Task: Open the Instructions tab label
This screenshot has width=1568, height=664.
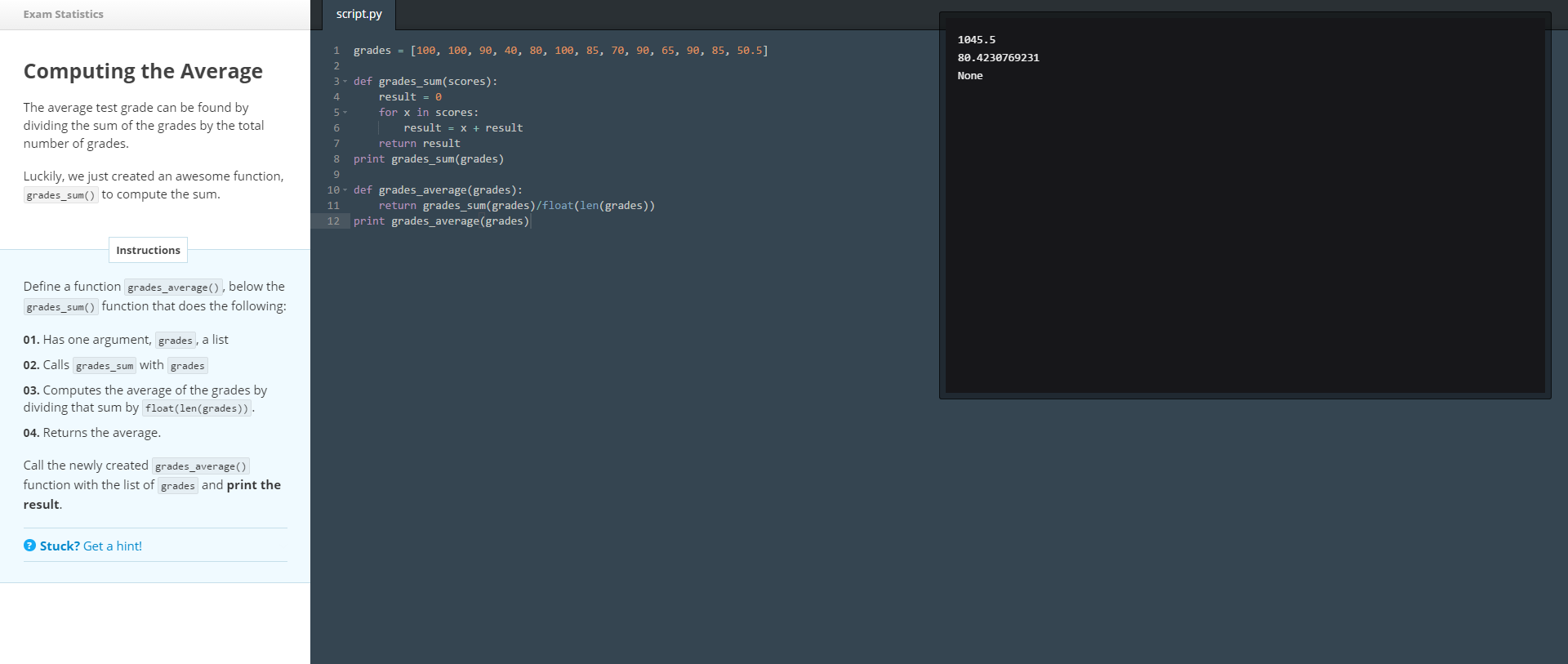Action: click(x=148, y=250)
